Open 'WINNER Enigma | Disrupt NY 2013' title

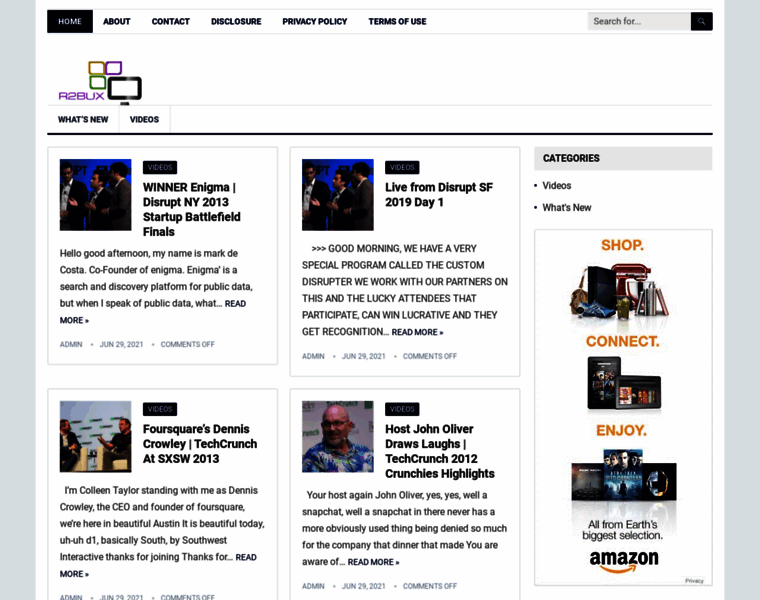coord(192,209)
